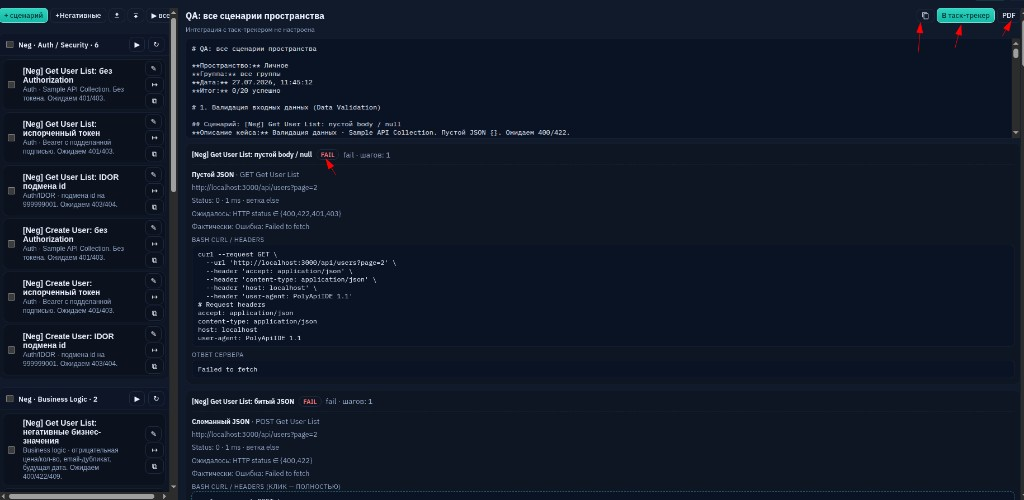Copy the QA report markdown to clipboard

(925, 16)
